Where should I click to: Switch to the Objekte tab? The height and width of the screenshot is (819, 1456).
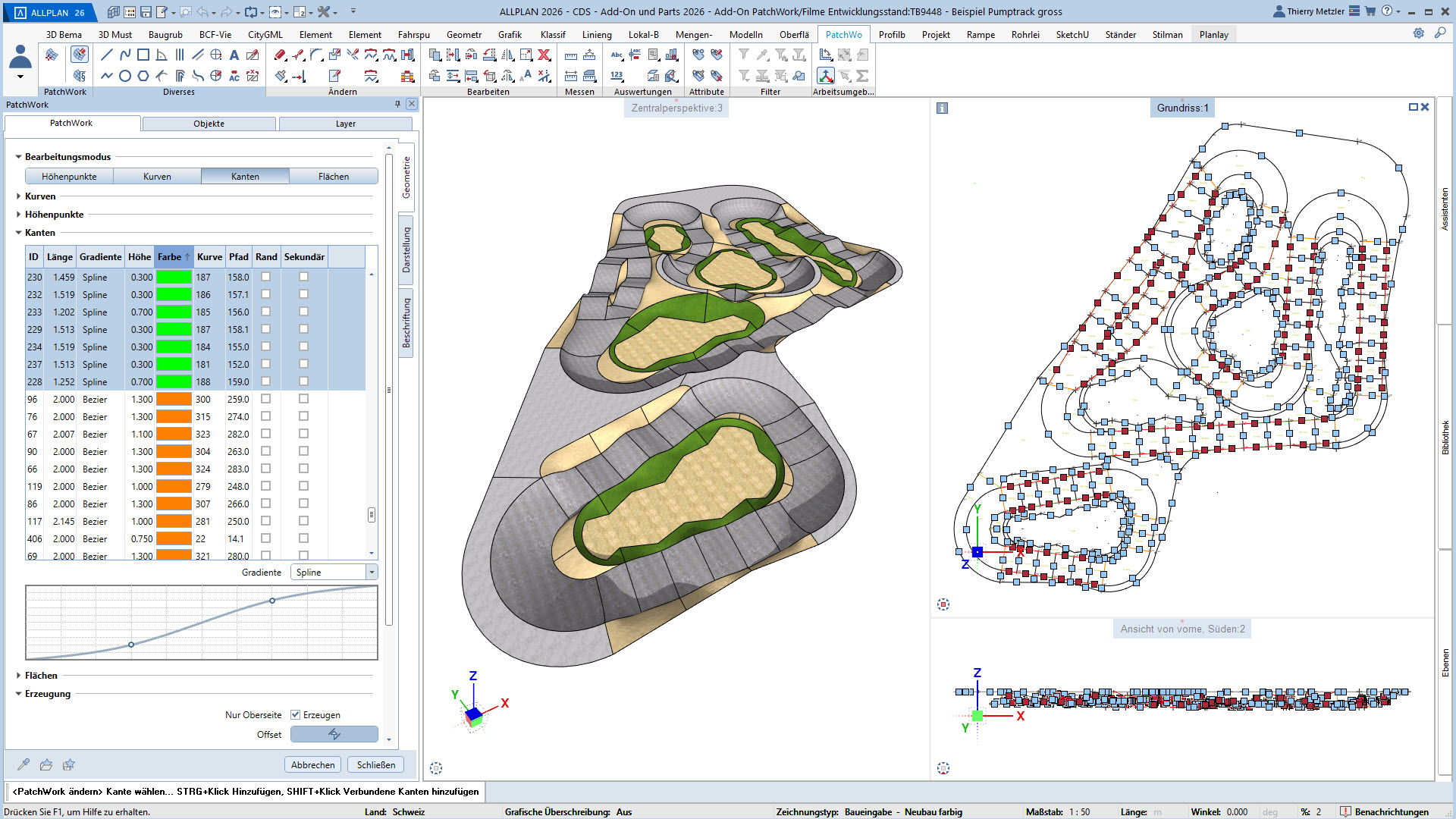point(209,124)
